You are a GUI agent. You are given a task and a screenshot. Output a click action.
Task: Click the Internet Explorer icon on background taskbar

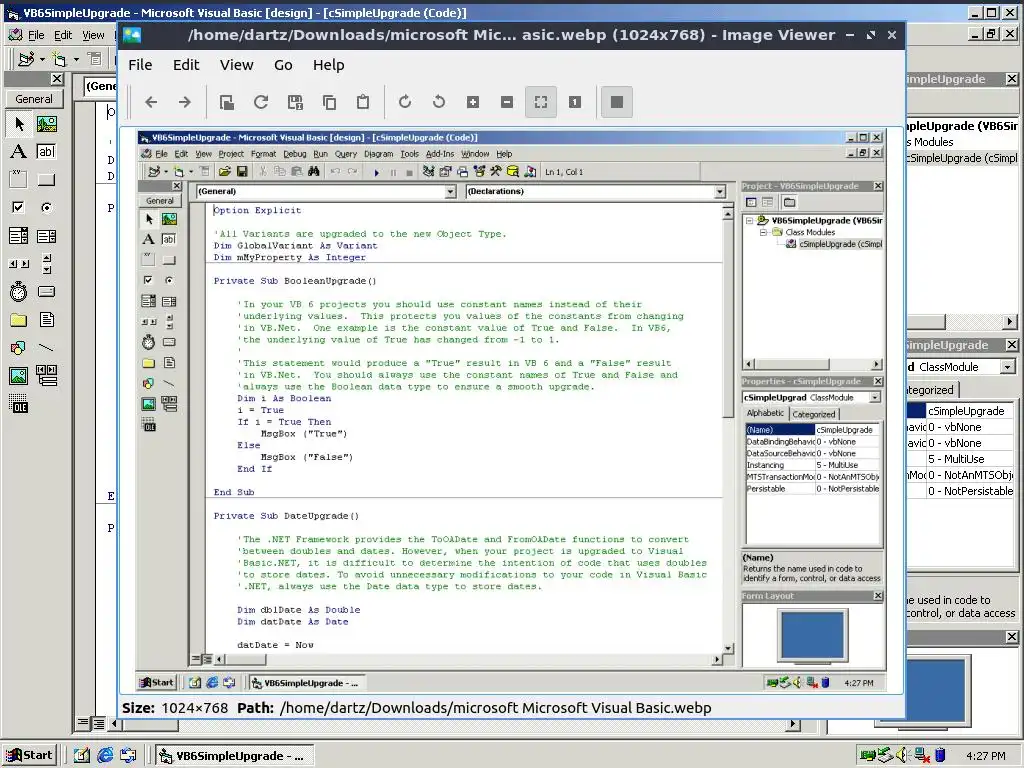pos(104,756)
